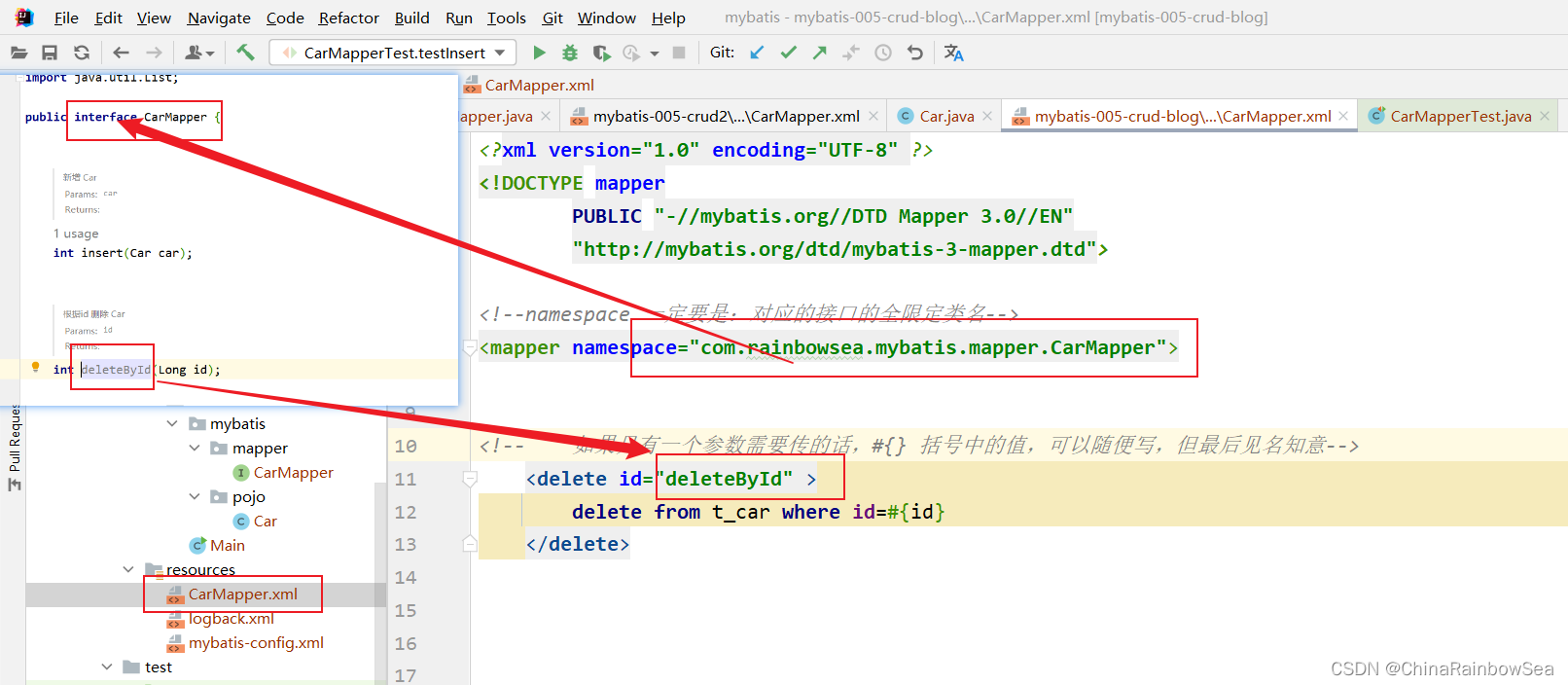This screenshot has width=1568, height=685.
Task: Click the CarMapper.xml breadcrumb
Action: click(539, 86)
